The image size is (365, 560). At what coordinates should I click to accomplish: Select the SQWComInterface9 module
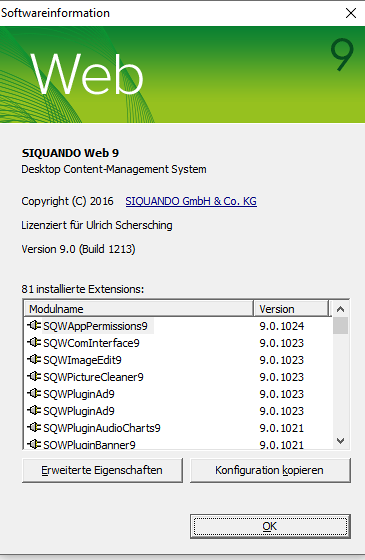pyautogui.click(x=91, y=343)
